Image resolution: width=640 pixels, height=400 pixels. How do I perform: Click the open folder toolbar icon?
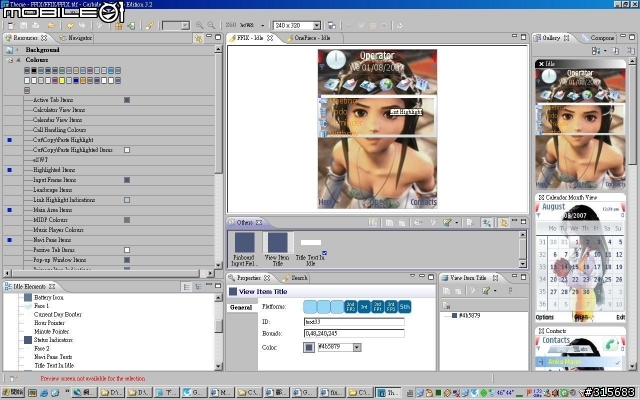[51, 26]
